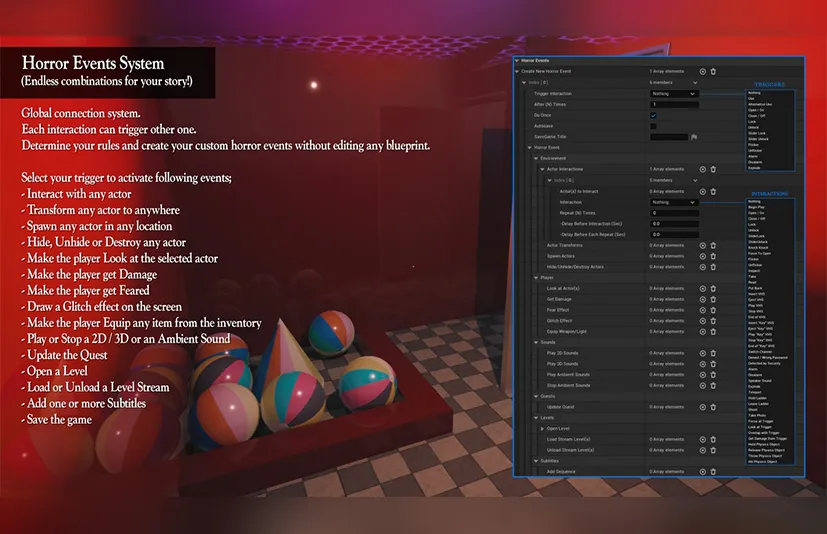Open the Interaction dropdown showing Nothing
827x534 pixels.
[x=674, y=203]
